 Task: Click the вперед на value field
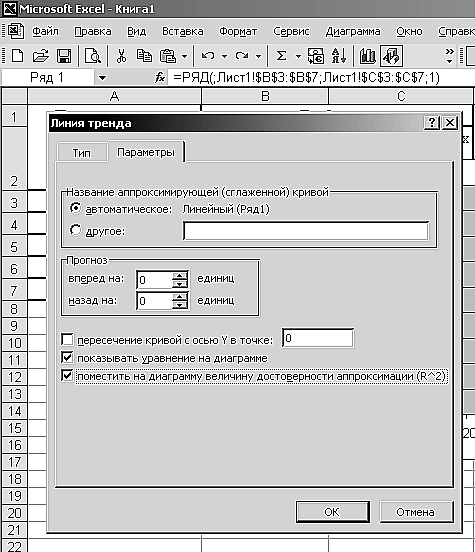154,280
